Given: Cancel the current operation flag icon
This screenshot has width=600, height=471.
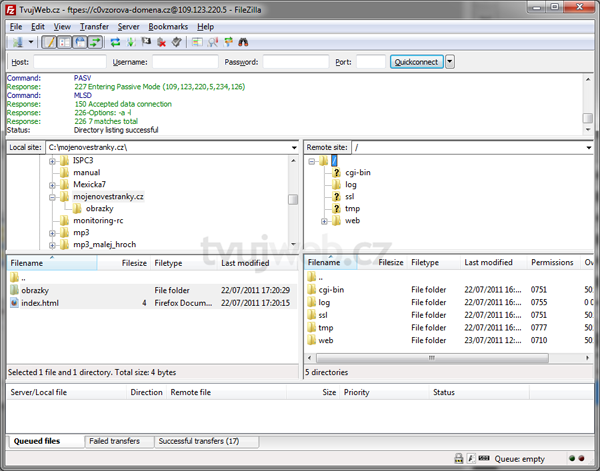Looking at the screenshot, I should point(146,42).
